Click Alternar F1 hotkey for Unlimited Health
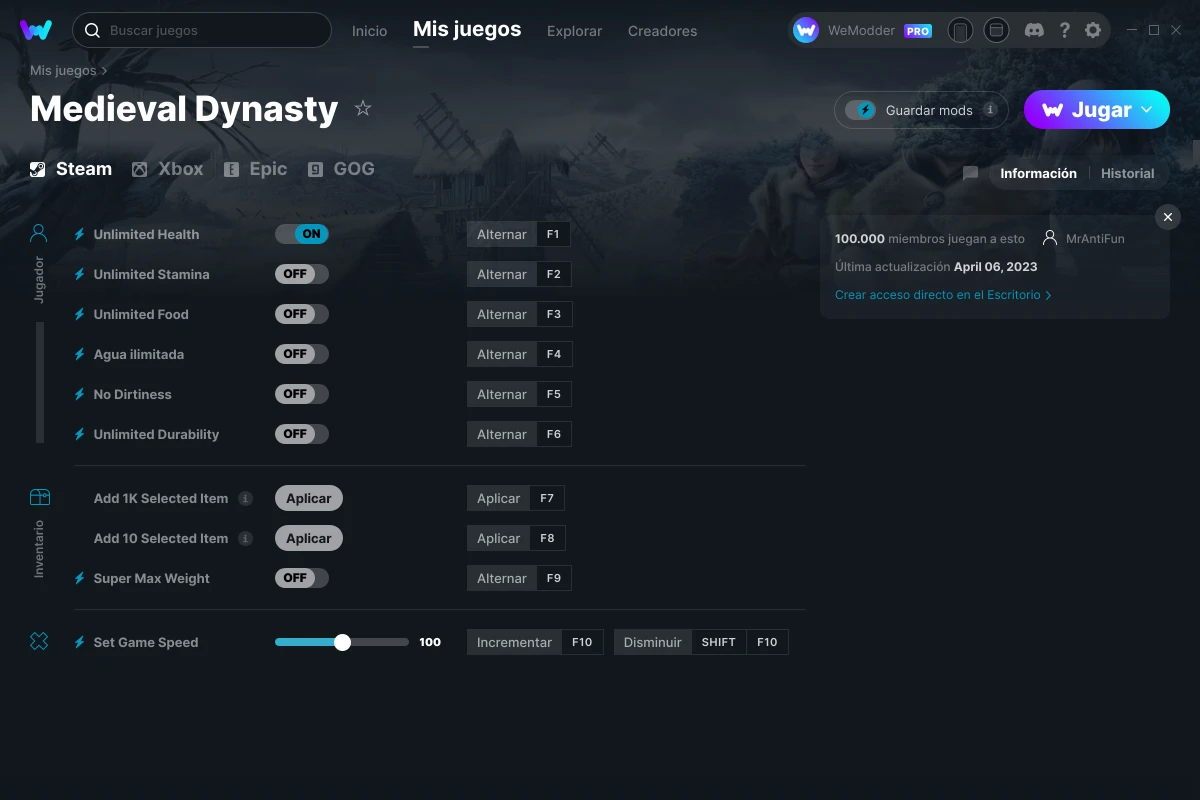The image size is (1200, 800). 519,234
